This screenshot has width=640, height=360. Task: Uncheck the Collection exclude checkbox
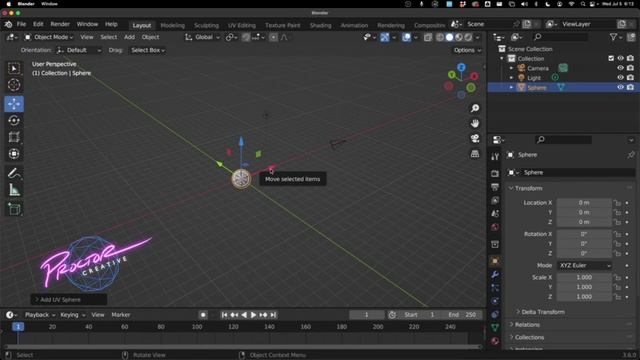tap(611, 58)
